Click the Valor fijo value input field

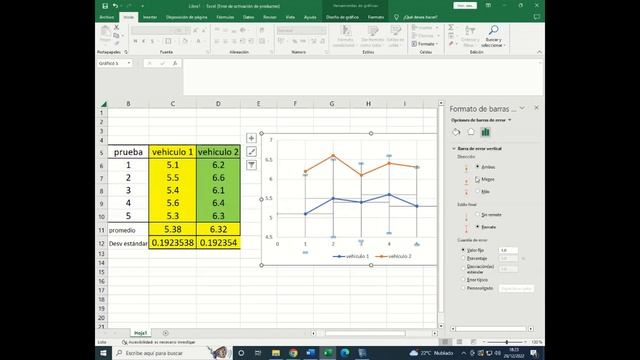click(508, 250)
